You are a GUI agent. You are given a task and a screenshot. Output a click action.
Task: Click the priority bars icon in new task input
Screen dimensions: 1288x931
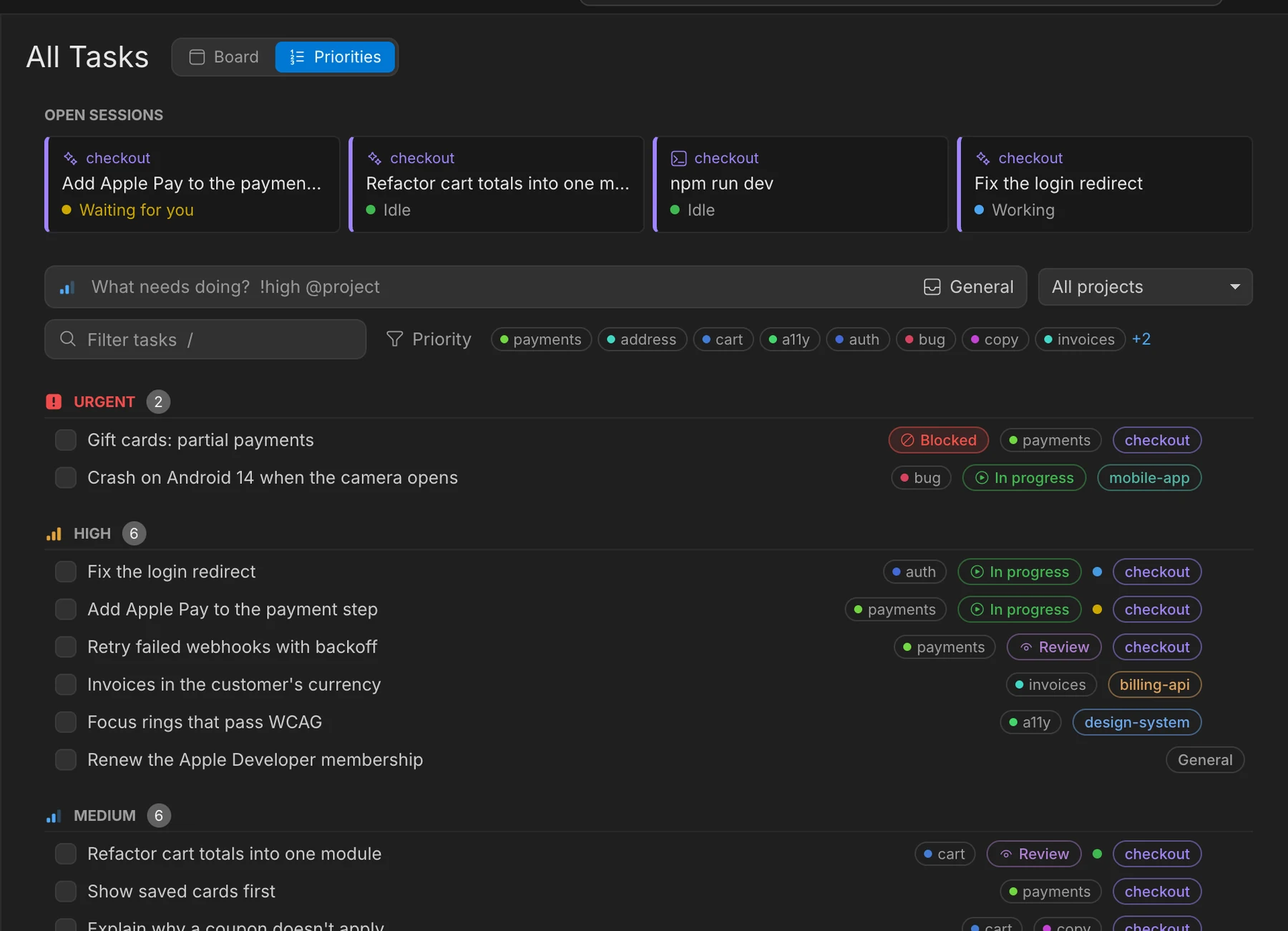67,288
